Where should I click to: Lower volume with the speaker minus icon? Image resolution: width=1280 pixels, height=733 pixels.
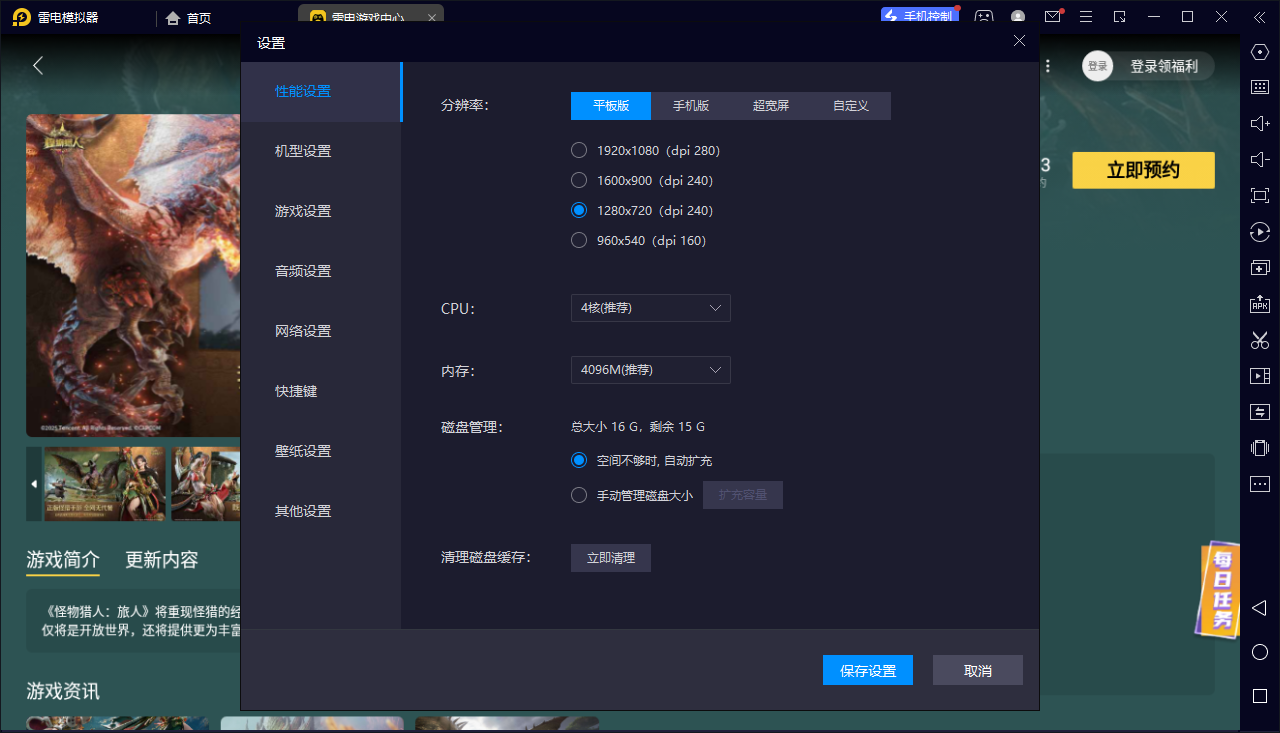tap(1260, 160)
